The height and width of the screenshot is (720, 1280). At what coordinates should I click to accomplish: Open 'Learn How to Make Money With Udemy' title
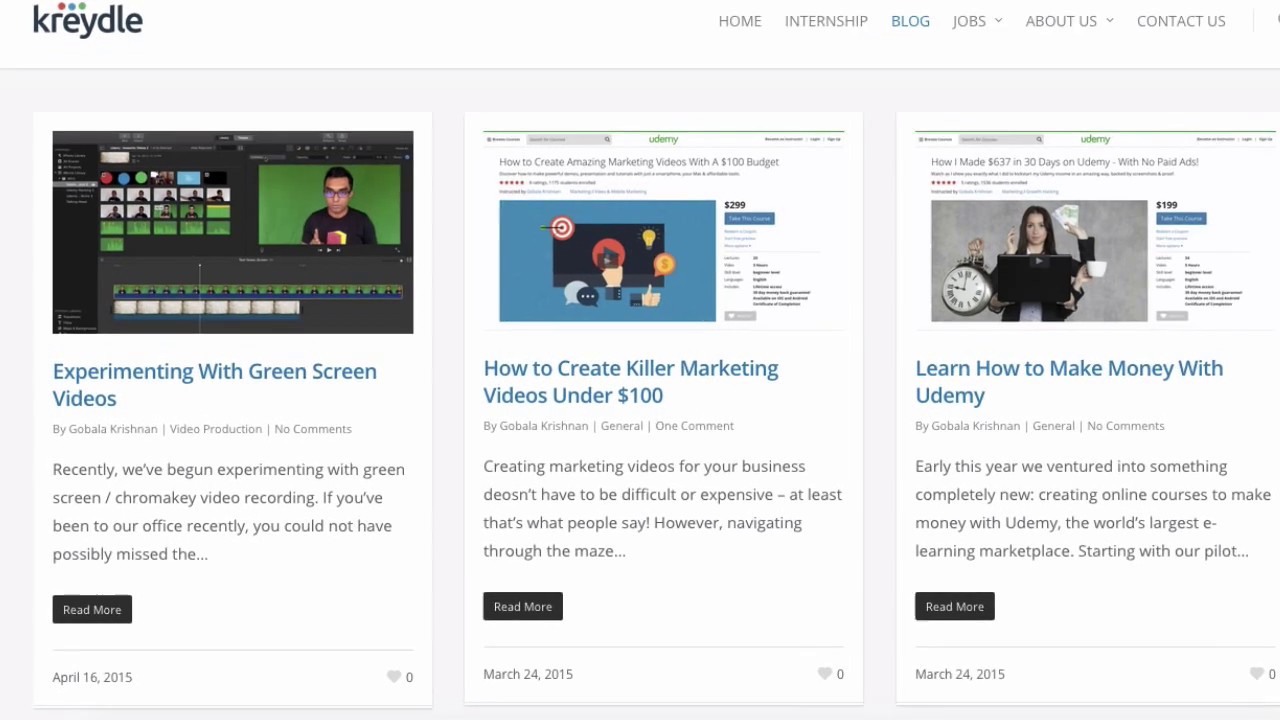coord(1069,381)
